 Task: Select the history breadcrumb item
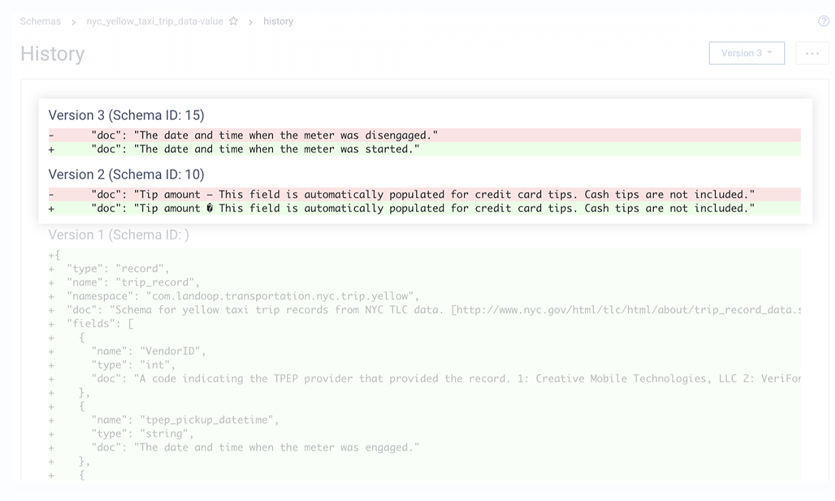pyautogui.click(x=278, y=21)
